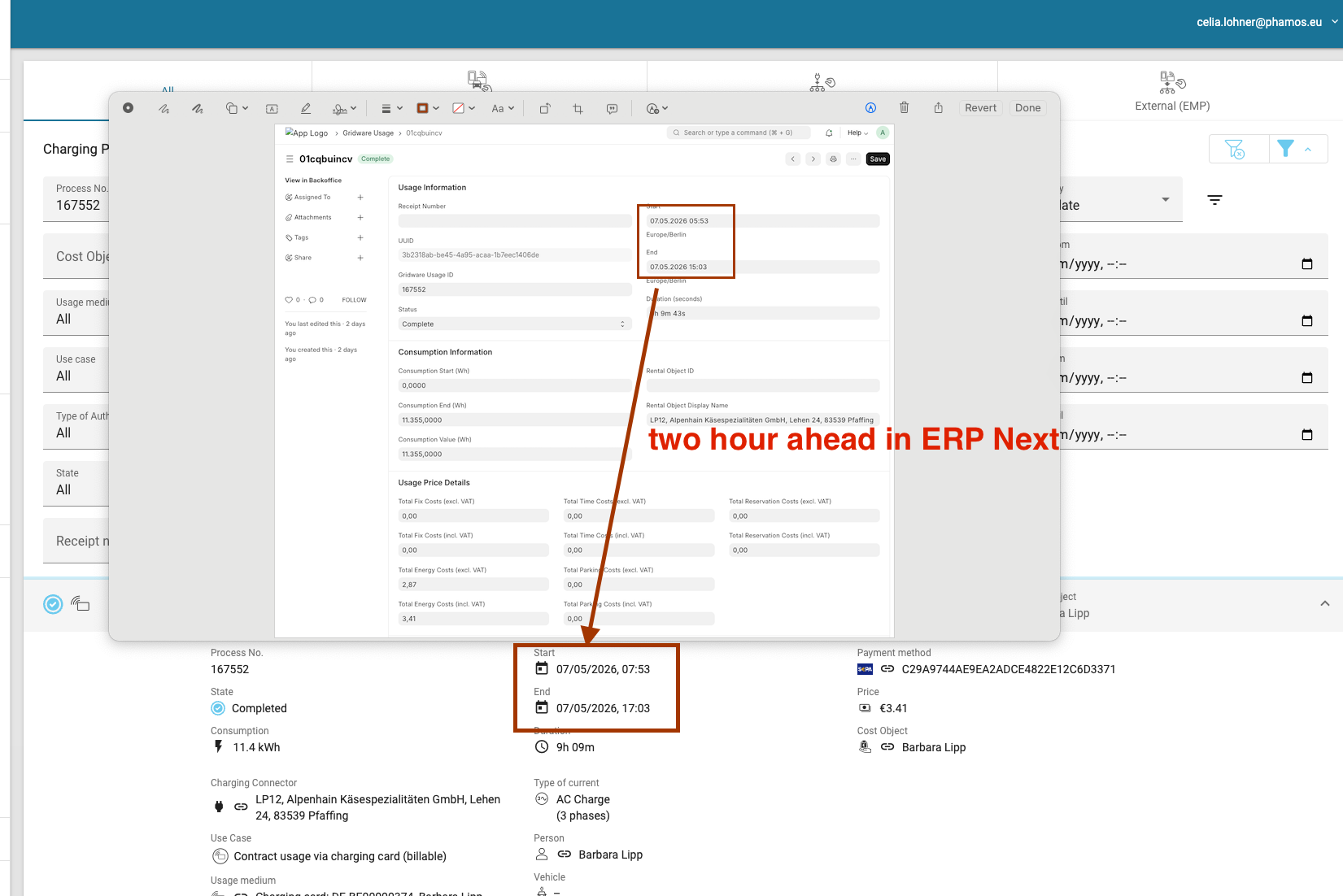Image resolution: width=1343 pixels, height=896 pixels.
Task: Click payment ID C29A9744AE9EA2ADCE4822E12C6D3371
Action: tap(1009, 669)
